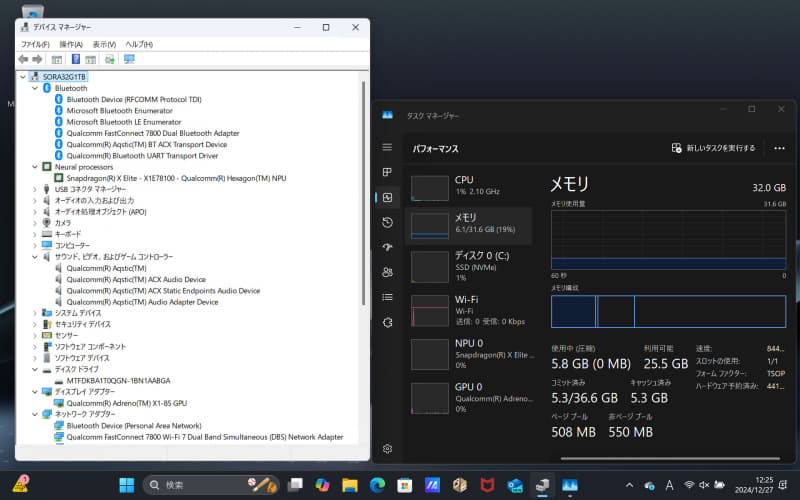Expand the セキュリティ デバイス category
Viewport: 800px width, 500px height.
[35, 324]
